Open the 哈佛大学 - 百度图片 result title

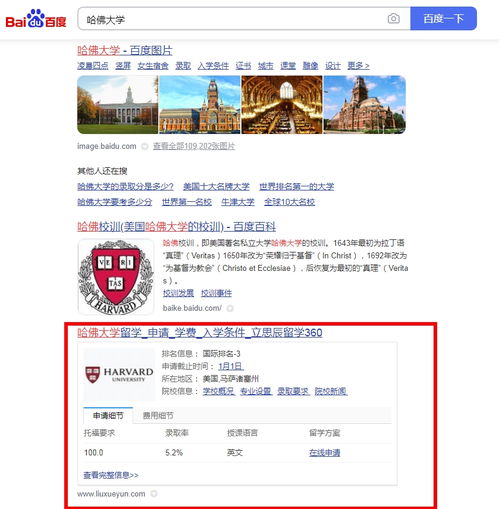(125, 51)
